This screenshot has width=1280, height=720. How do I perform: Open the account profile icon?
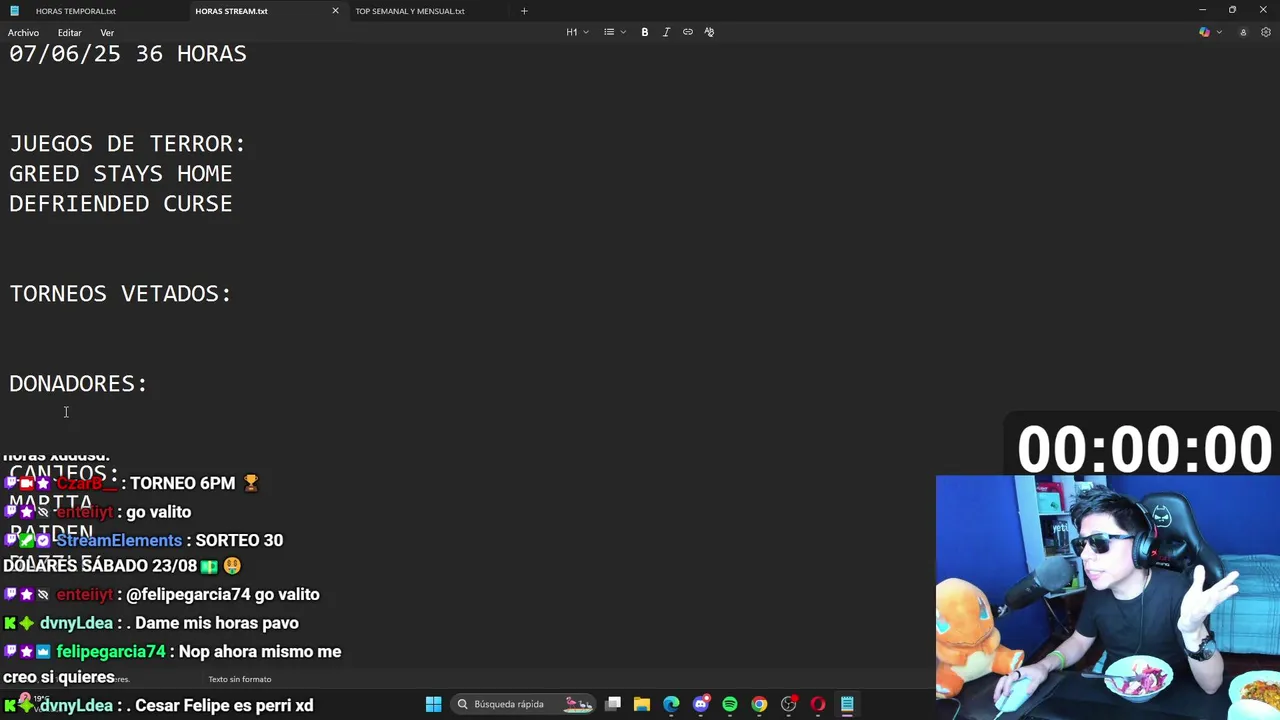coord(1243,32)
